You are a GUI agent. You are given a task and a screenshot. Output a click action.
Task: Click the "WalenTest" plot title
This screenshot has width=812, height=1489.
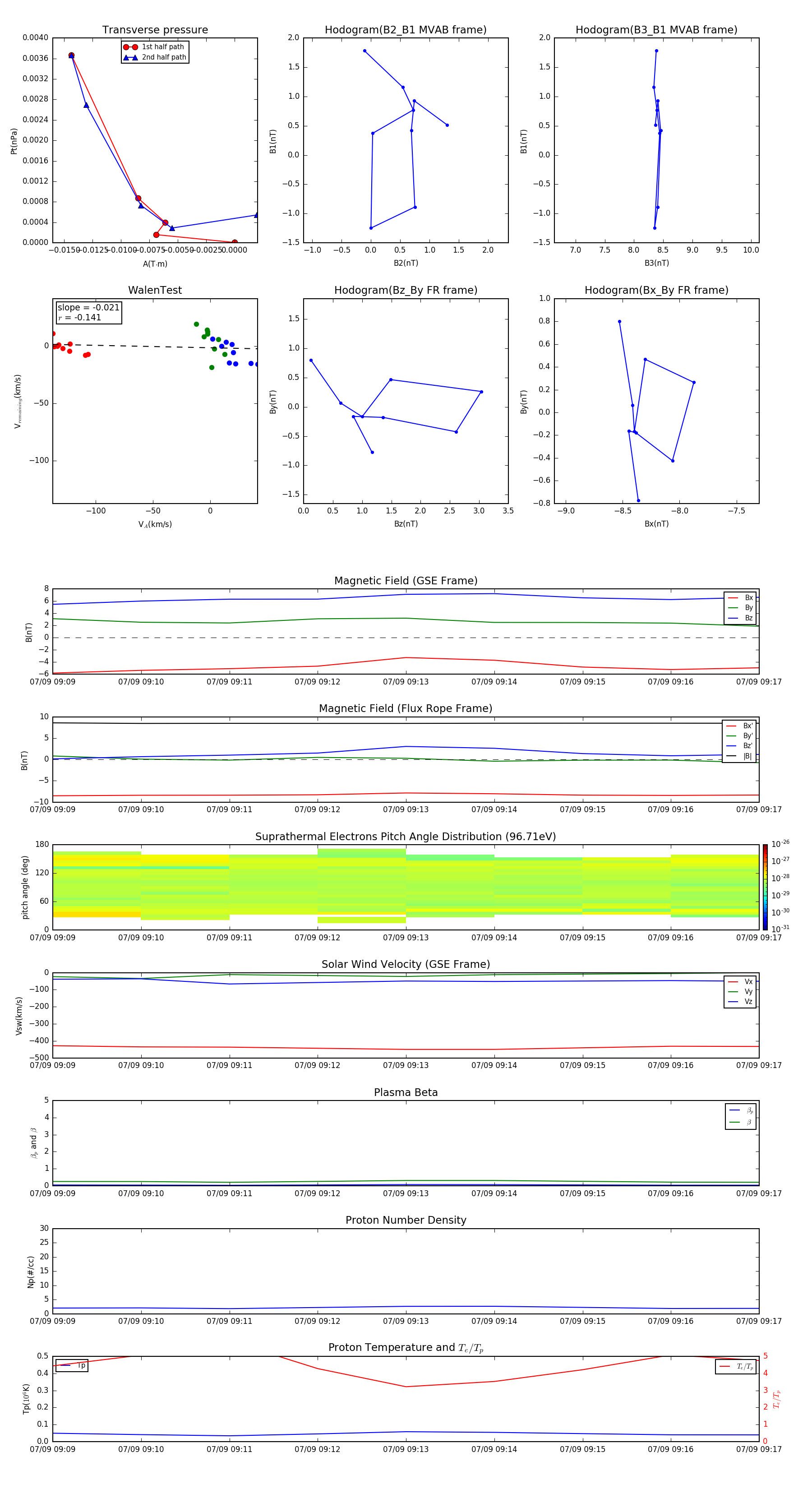tap(155, 290)
